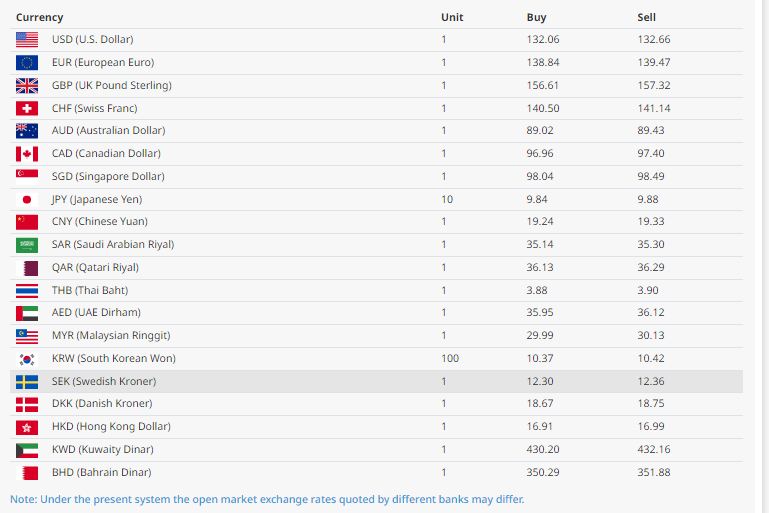Click the European Union flag icon
The image size is (769, 513).
27,63
